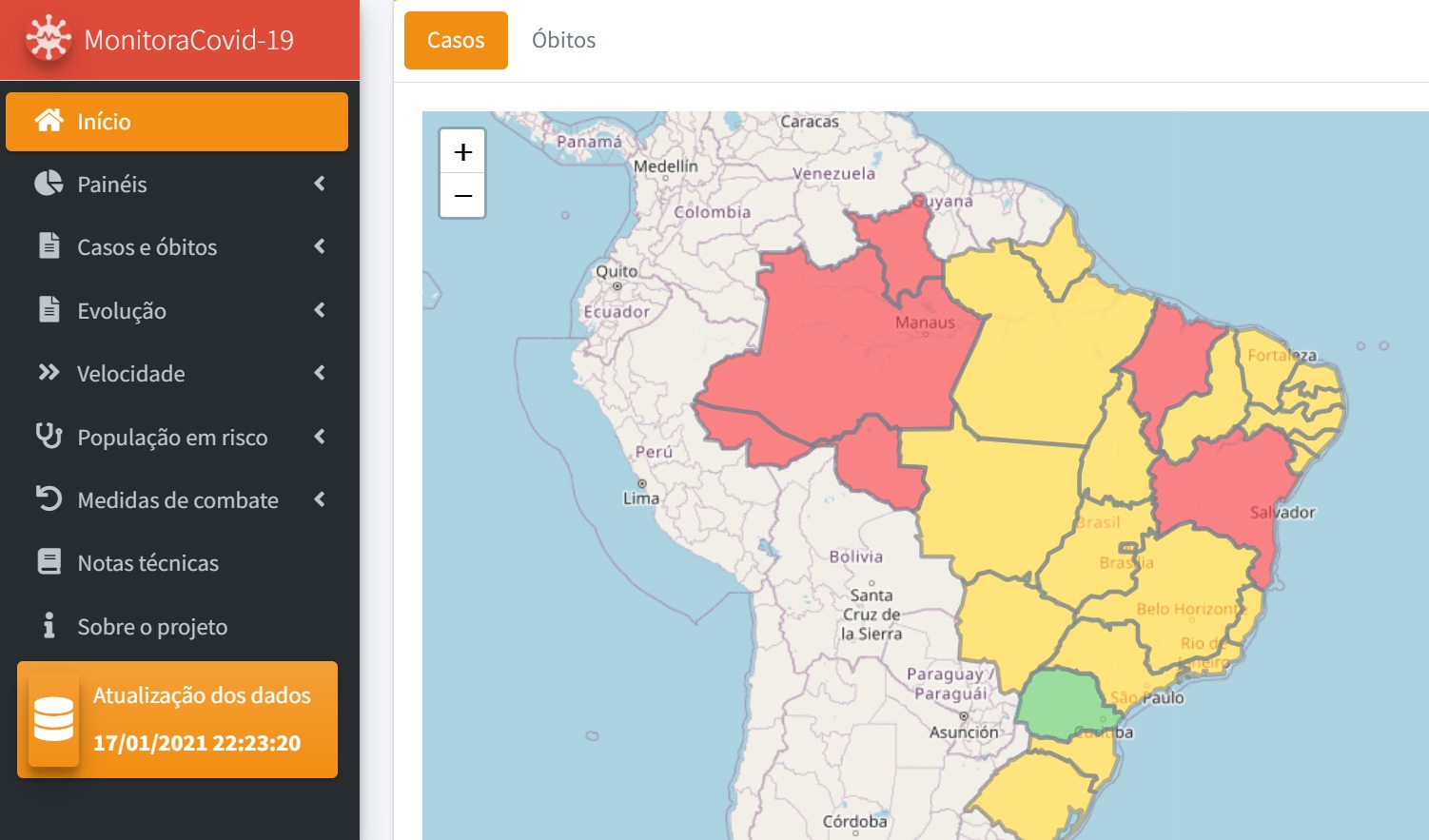Viewport: 1429px width, 840px height.
Task: Click the Caracas city label on map
Action: 810,122
